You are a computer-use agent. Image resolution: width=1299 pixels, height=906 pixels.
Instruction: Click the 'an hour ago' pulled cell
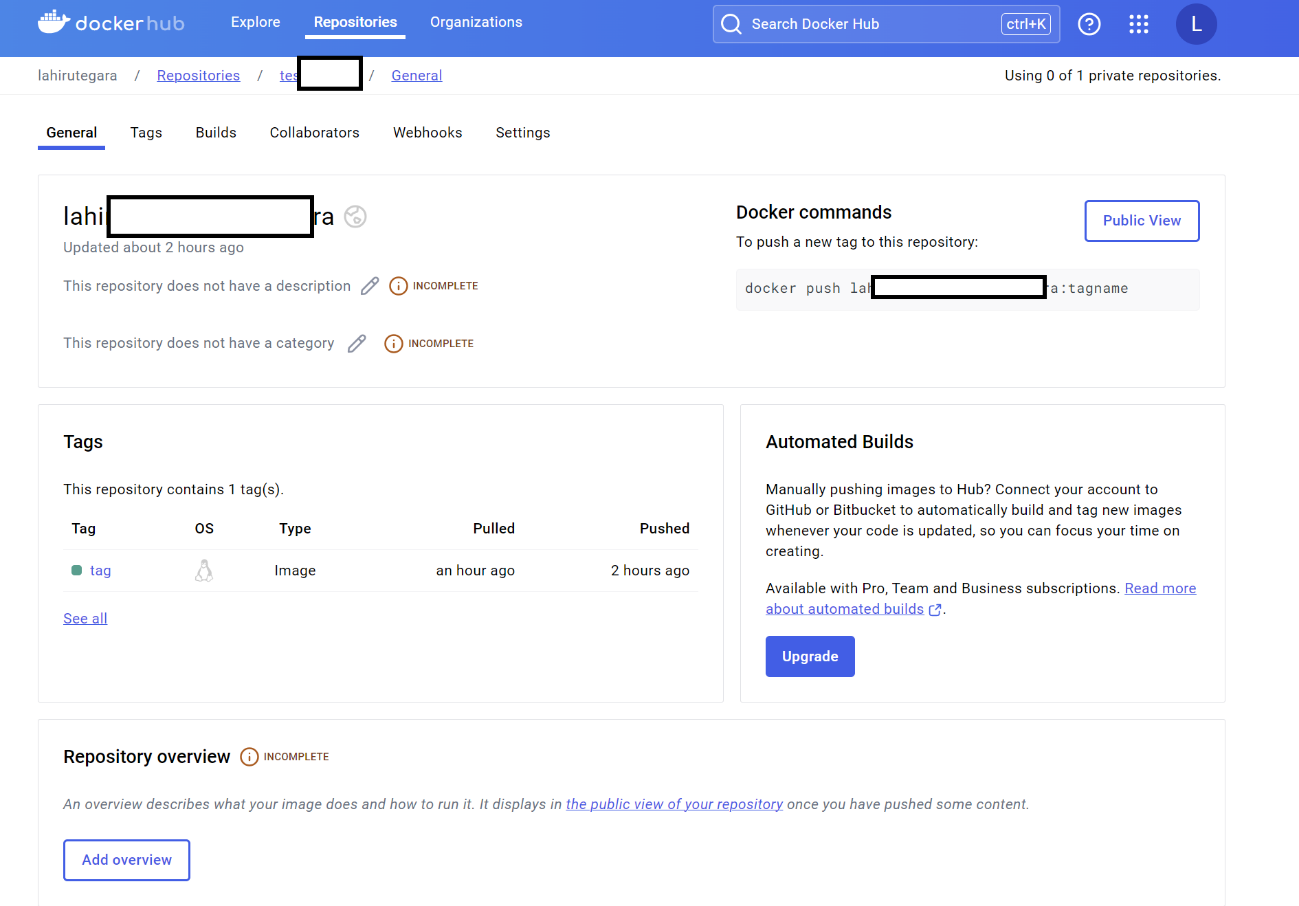click(x=475, y=571)
